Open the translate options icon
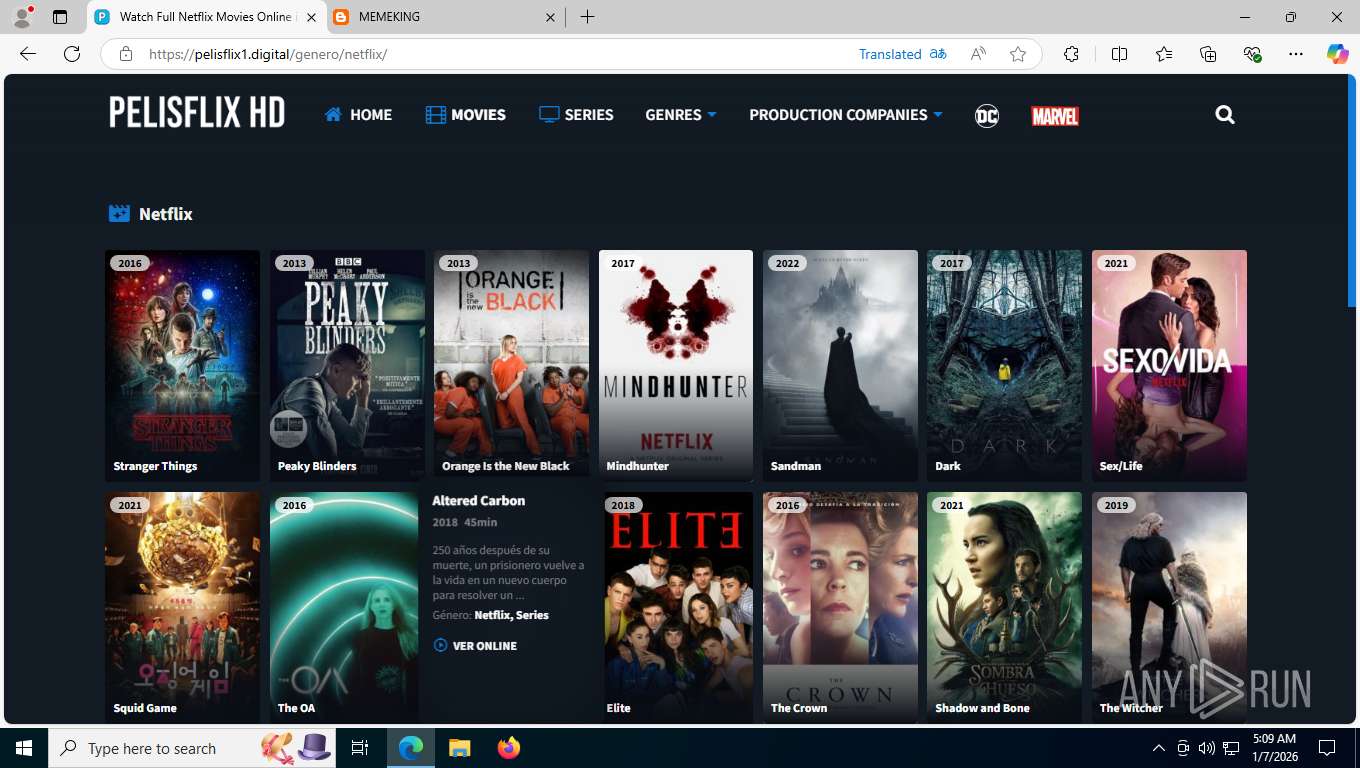The width and height of the screenshot is (1360, 768). click(938, 54)
